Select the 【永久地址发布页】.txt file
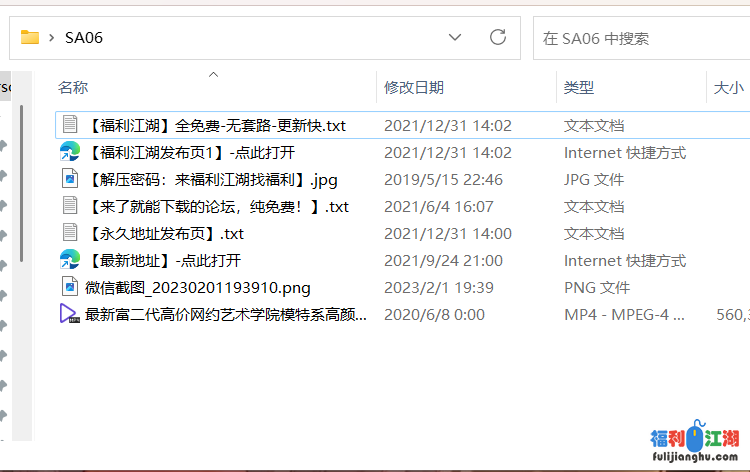Screen dimensions: 750x472 pyautogui.click(x=166, y=233)
